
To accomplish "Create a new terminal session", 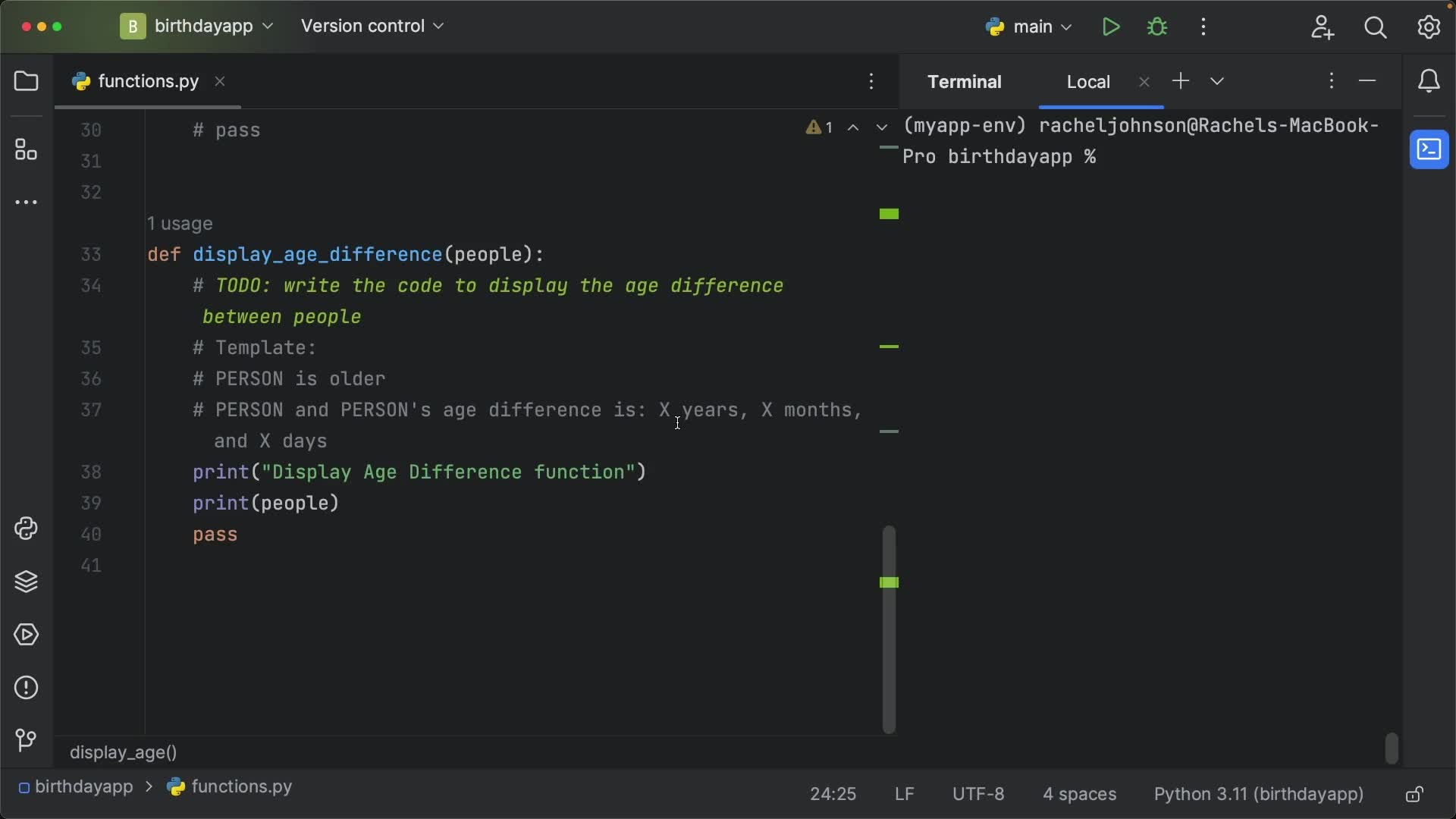I will [x=1181, y=81].
